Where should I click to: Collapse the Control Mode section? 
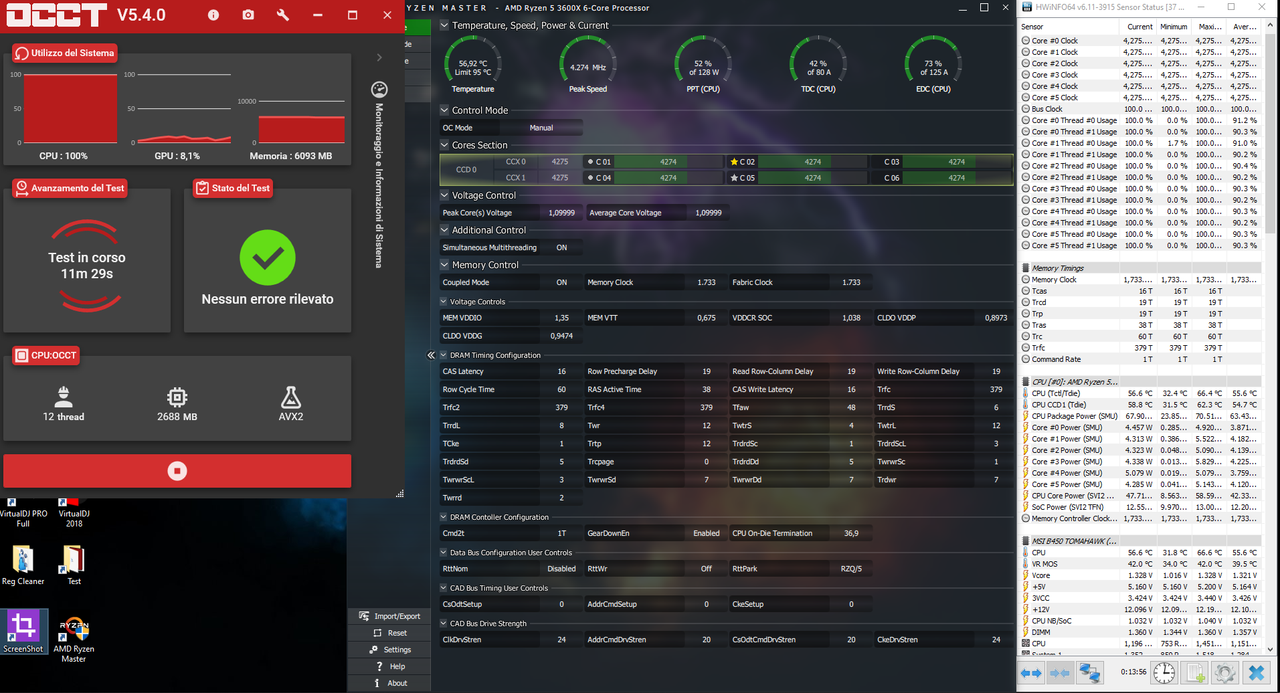[445, 110]
